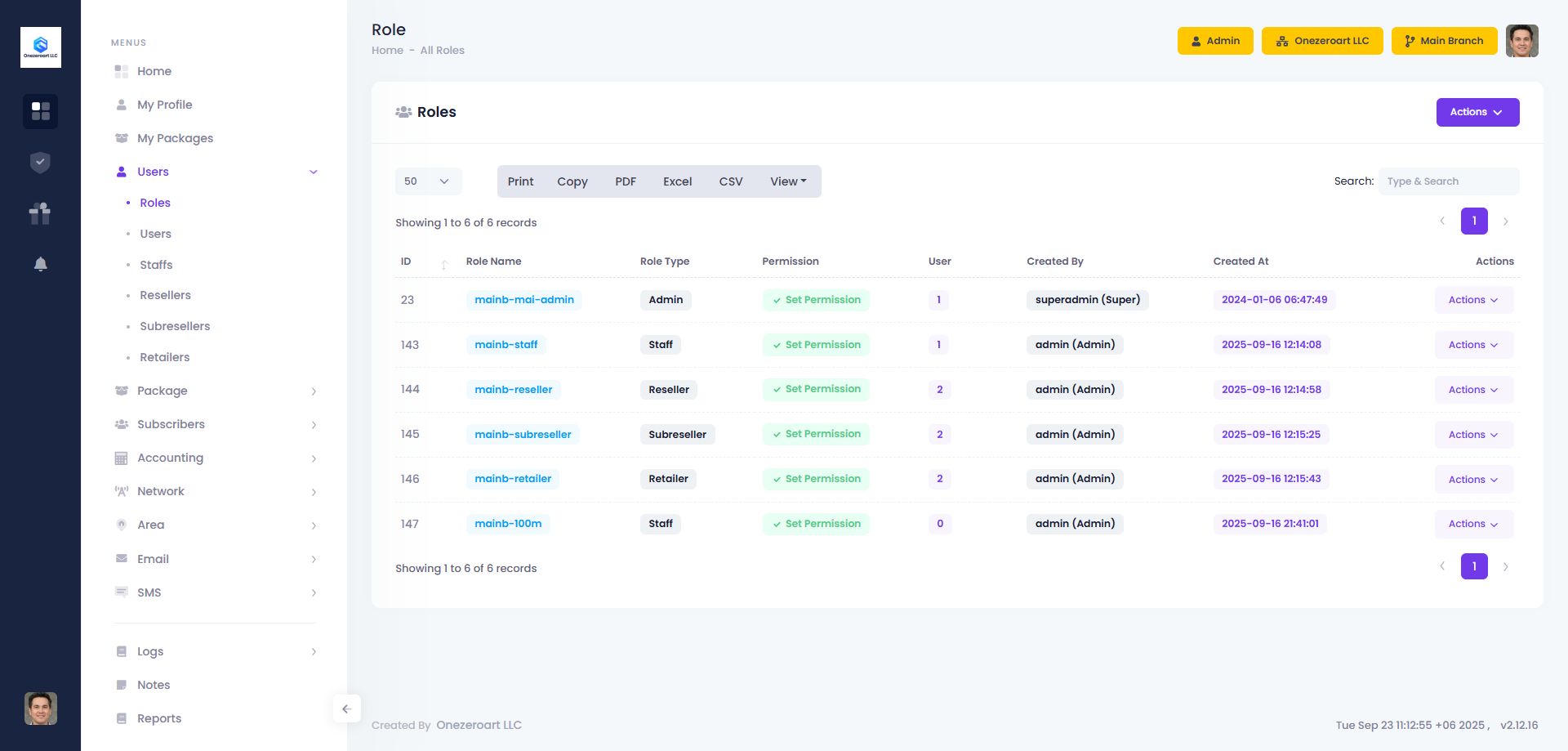Image resolution: width=1568 pixels, height=751 pixels.
Task: Focus the Type & Search field
Action: (x=1448, y=181)
